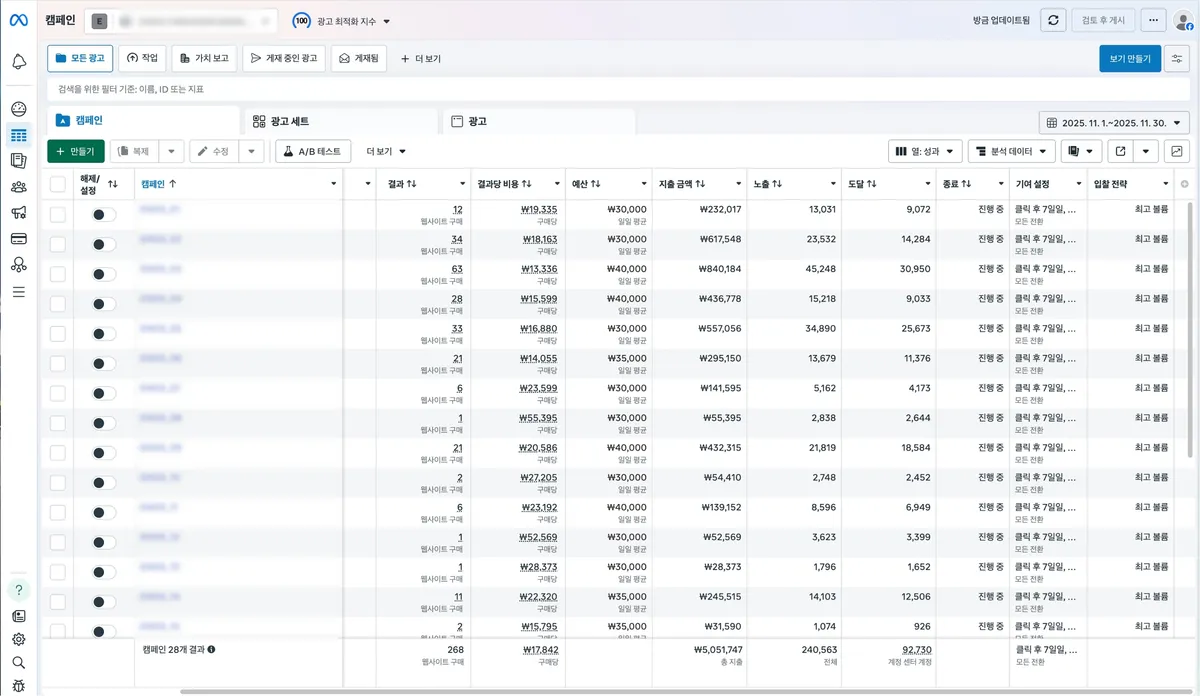Select the 가치 보고 filter chip
The width and height of the screenshot is (1200, 696).
(x=204, y=59)
